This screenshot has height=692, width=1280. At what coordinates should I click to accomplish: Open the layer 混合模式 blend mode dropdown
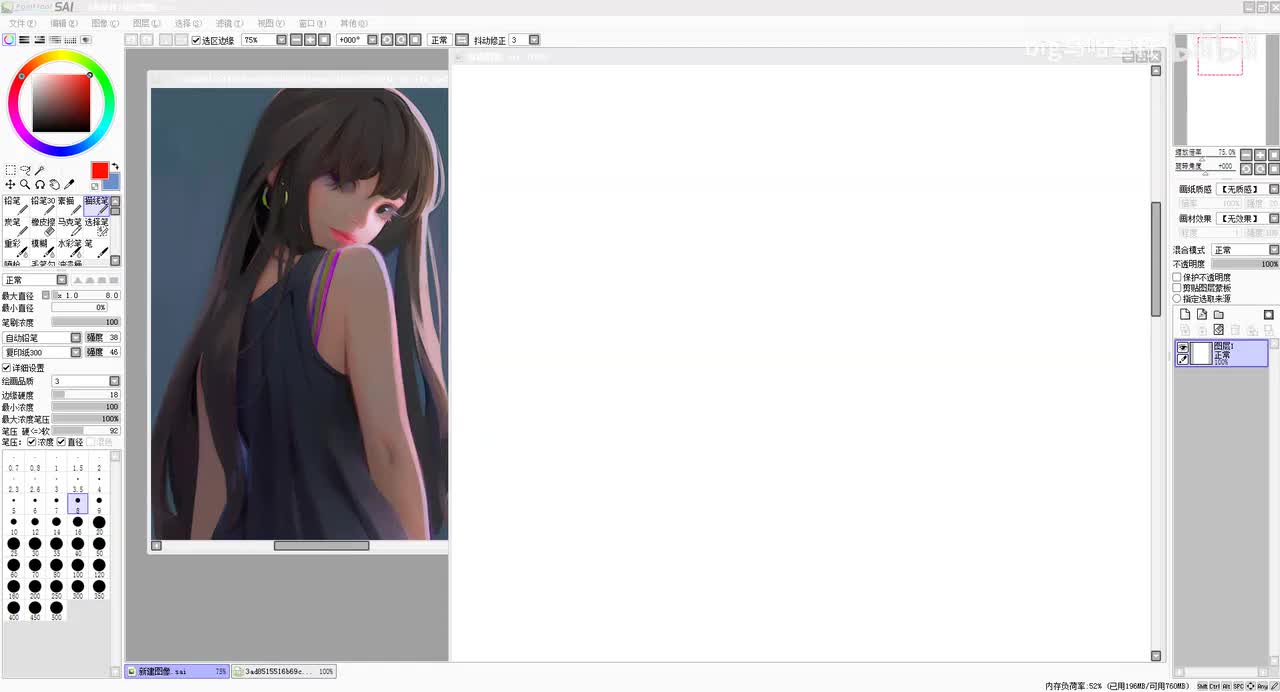tap(1274, 250)
